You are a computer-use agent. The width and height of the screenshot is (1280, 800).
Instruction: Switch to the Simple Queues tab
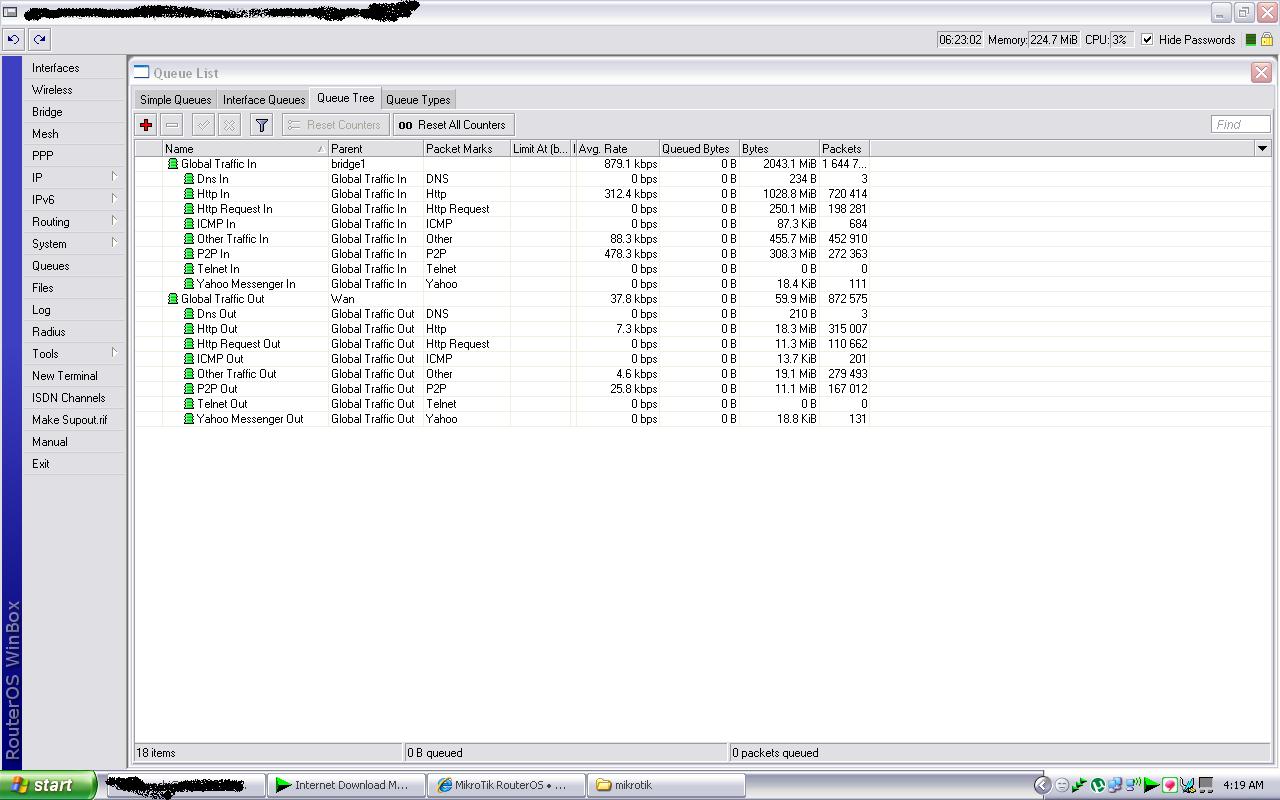pos(174,99)
